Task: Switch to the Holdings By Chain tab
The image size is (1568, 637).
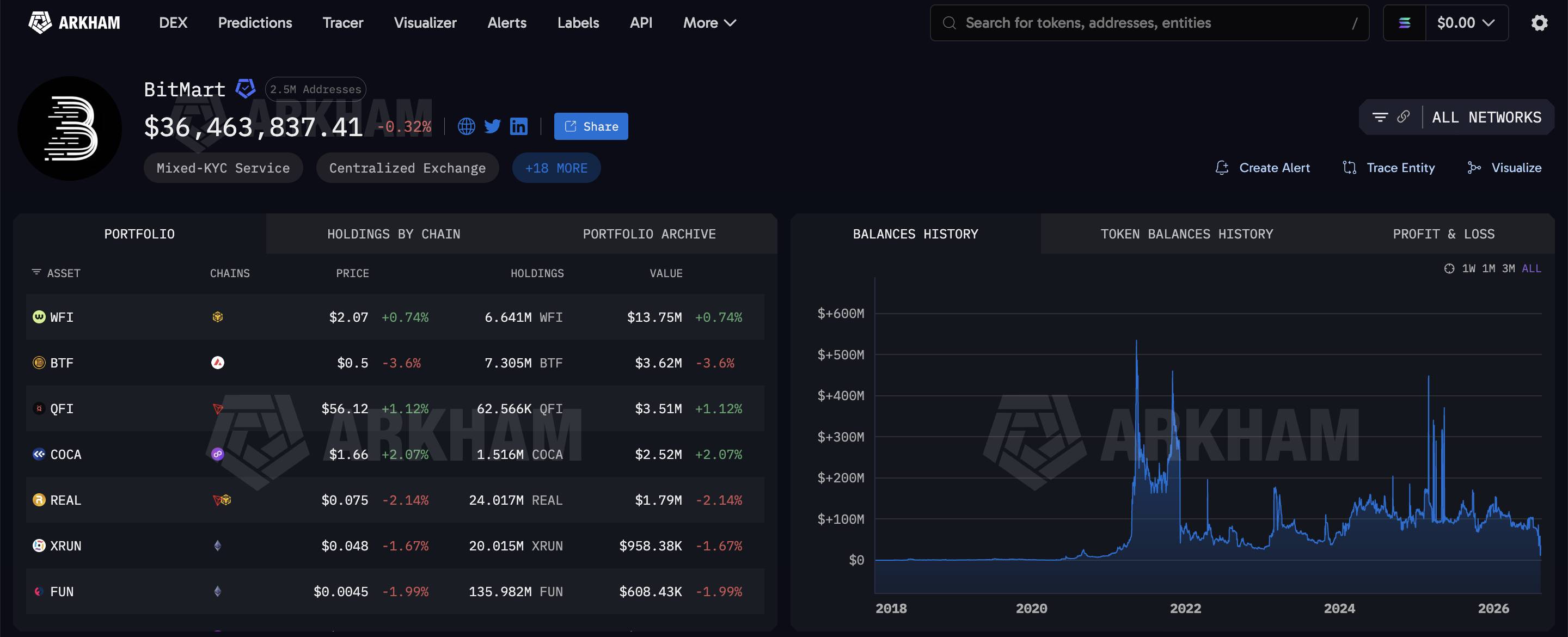Action: click(394, 234)
